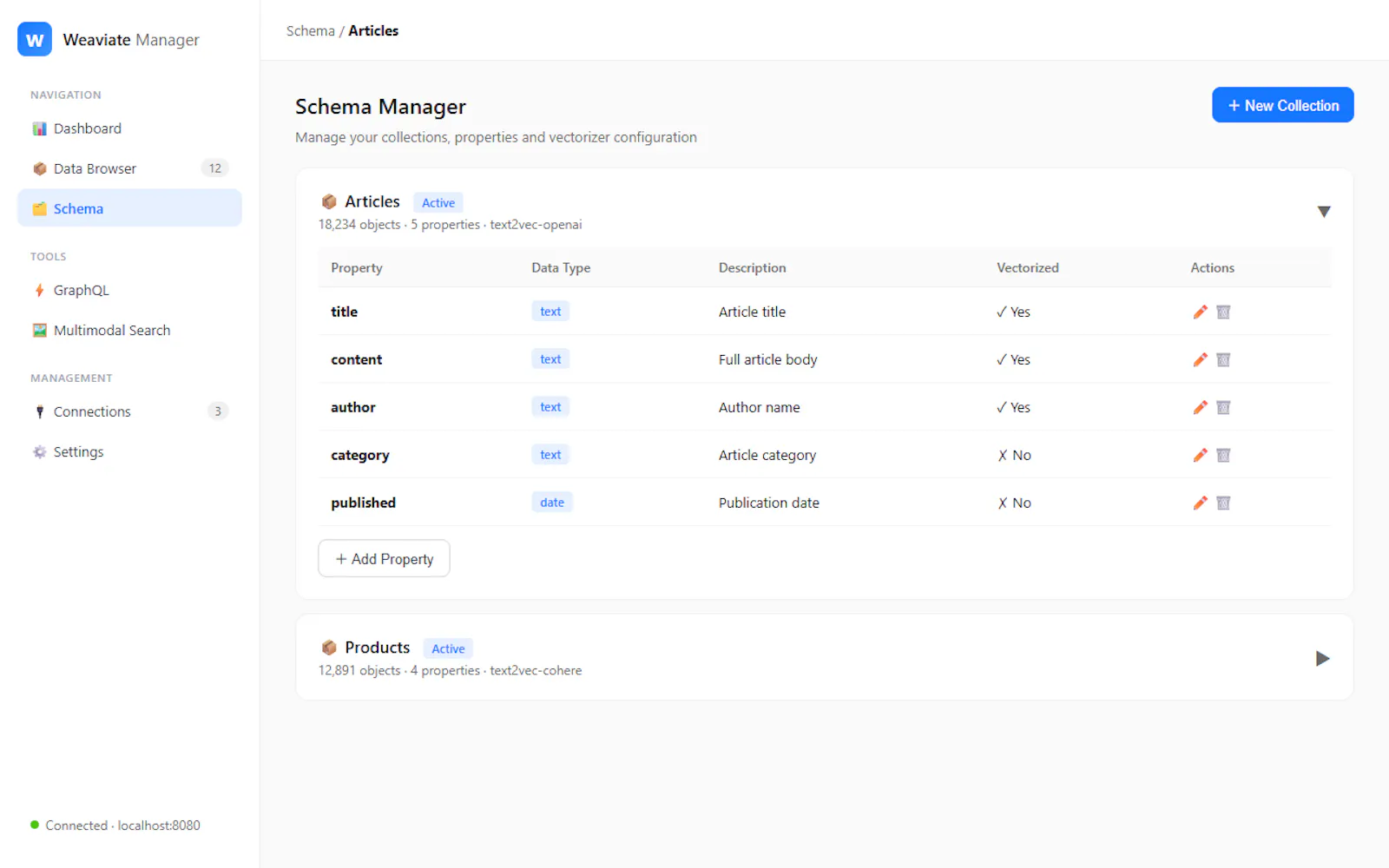Select the content property name

click(x=356, y=359)
